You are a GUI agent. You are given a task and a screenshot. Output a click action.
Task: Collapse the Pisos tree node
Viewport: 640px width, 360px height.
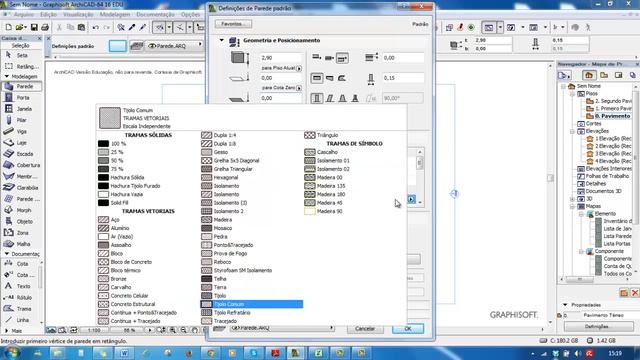pyautogui.click(x=573, y=94)
